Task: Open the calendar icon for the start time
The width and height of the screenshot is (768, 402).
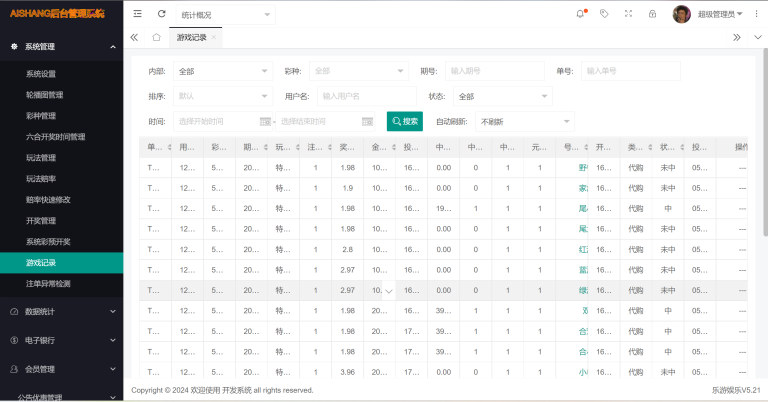Action: (x=266, y=121)
